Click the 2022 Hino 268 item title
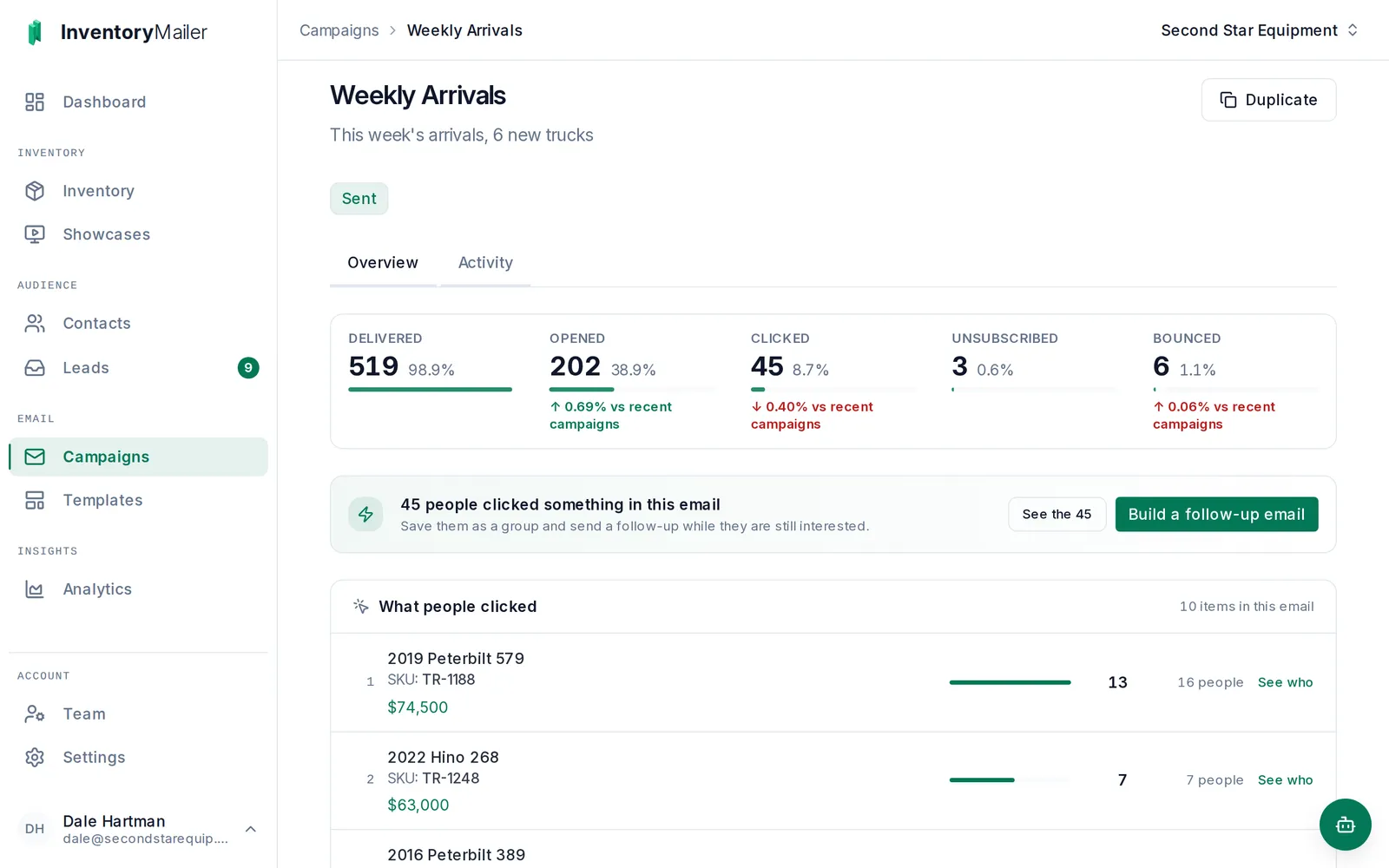1389x868 pixels. click(x=443, y=758)
